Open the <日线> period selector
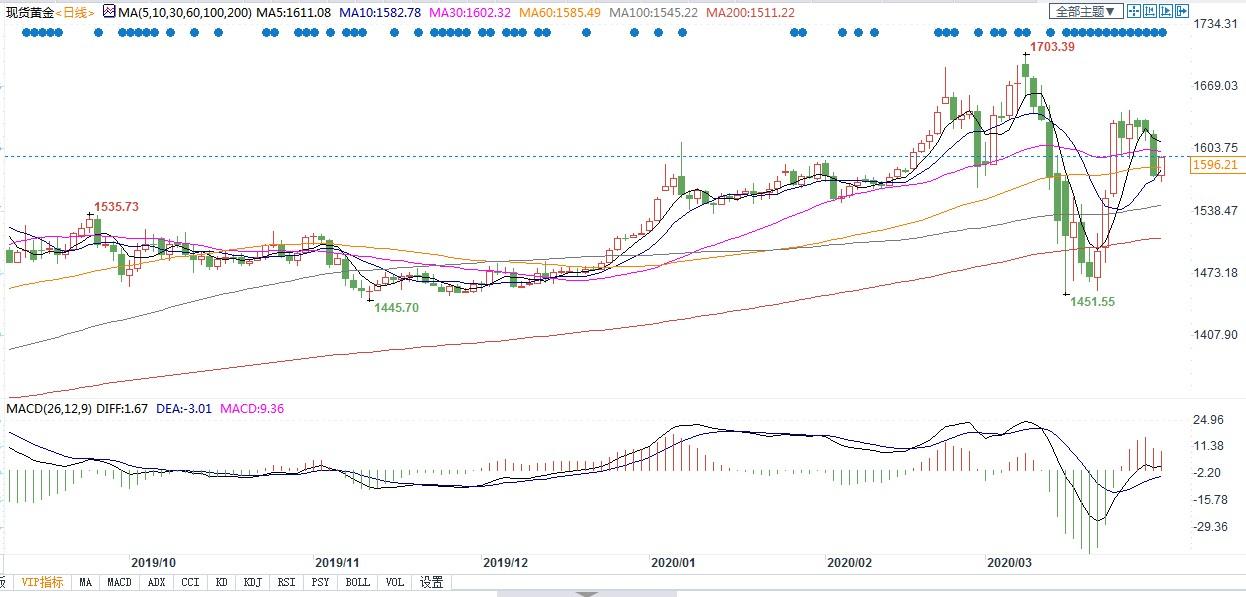 coord(76,12)
